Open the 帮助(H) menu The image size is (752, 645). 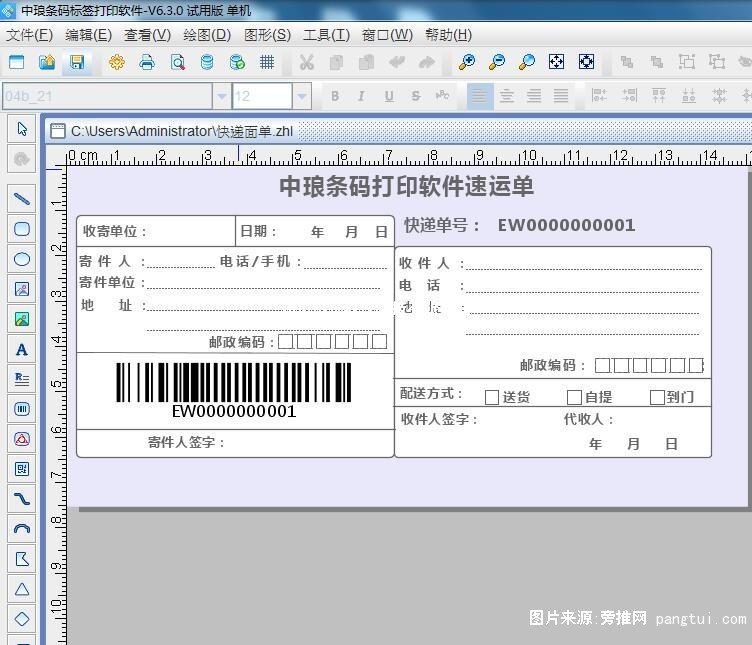(x=448, y=35)
